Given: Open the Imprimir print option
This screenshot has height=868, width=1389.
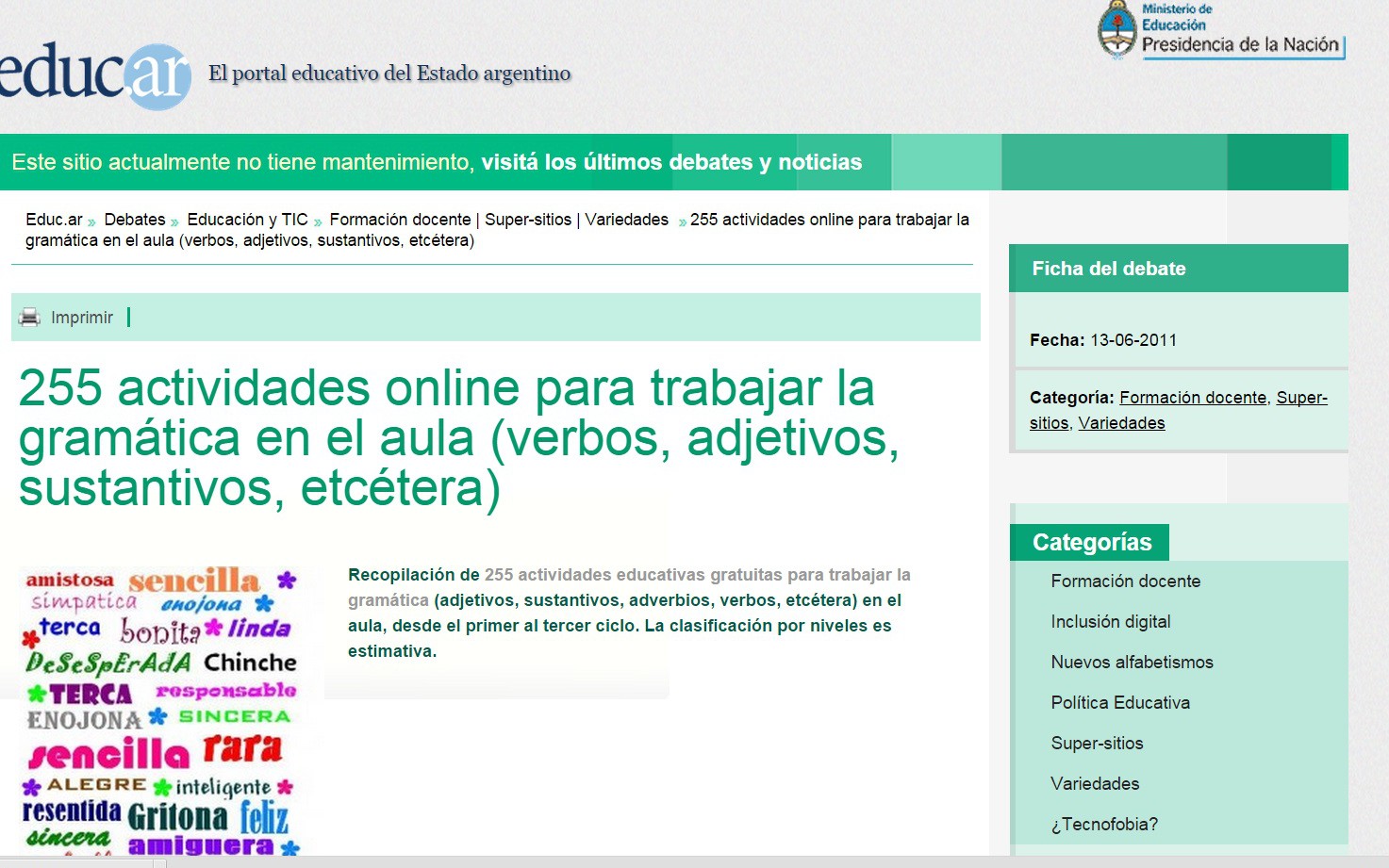Looking at the screenshot, I should pyautogui.click(x=81, y=317).
